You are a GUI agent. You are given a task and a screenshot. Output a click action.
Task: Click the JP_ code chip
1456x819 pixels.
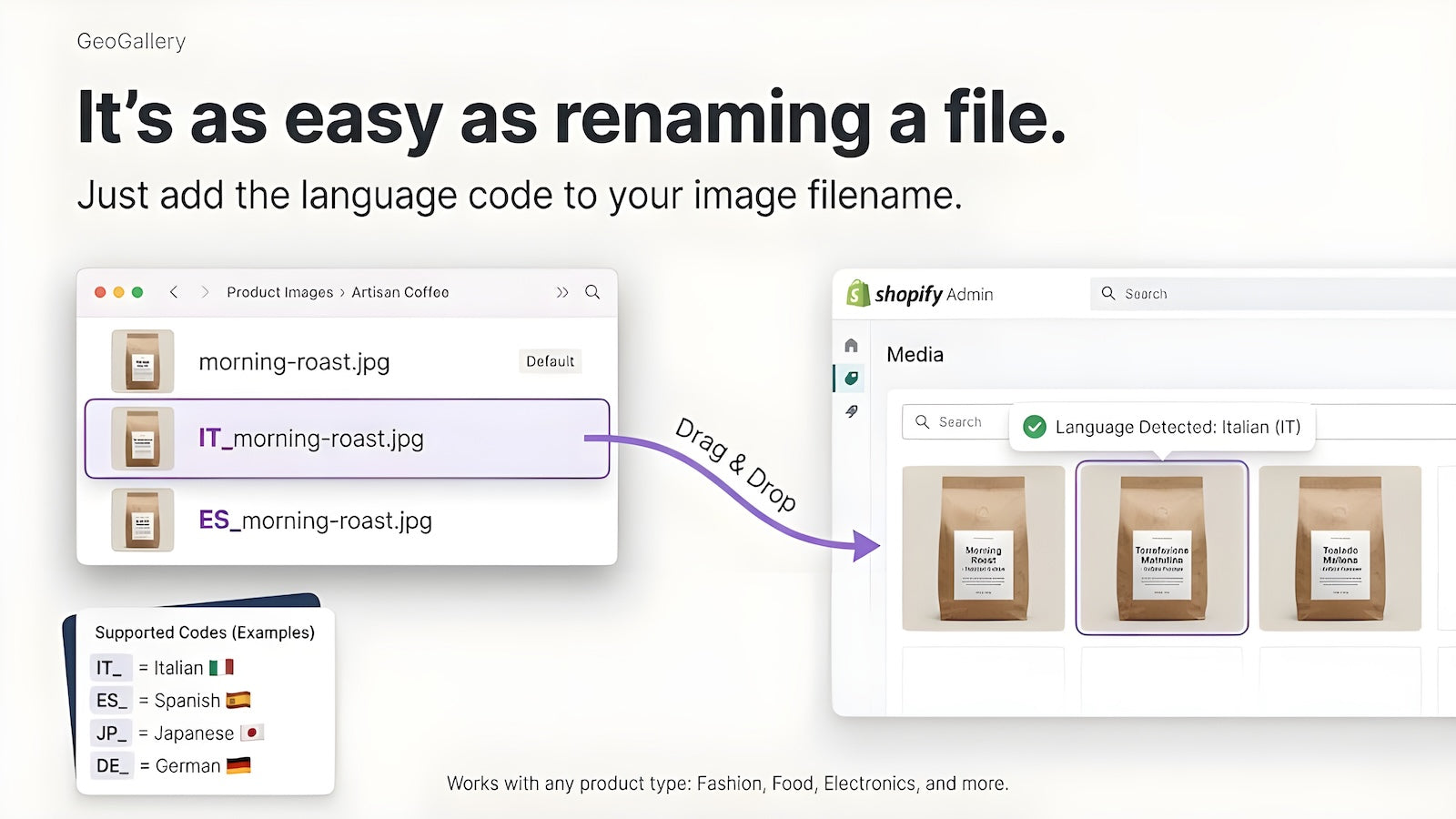111,733
